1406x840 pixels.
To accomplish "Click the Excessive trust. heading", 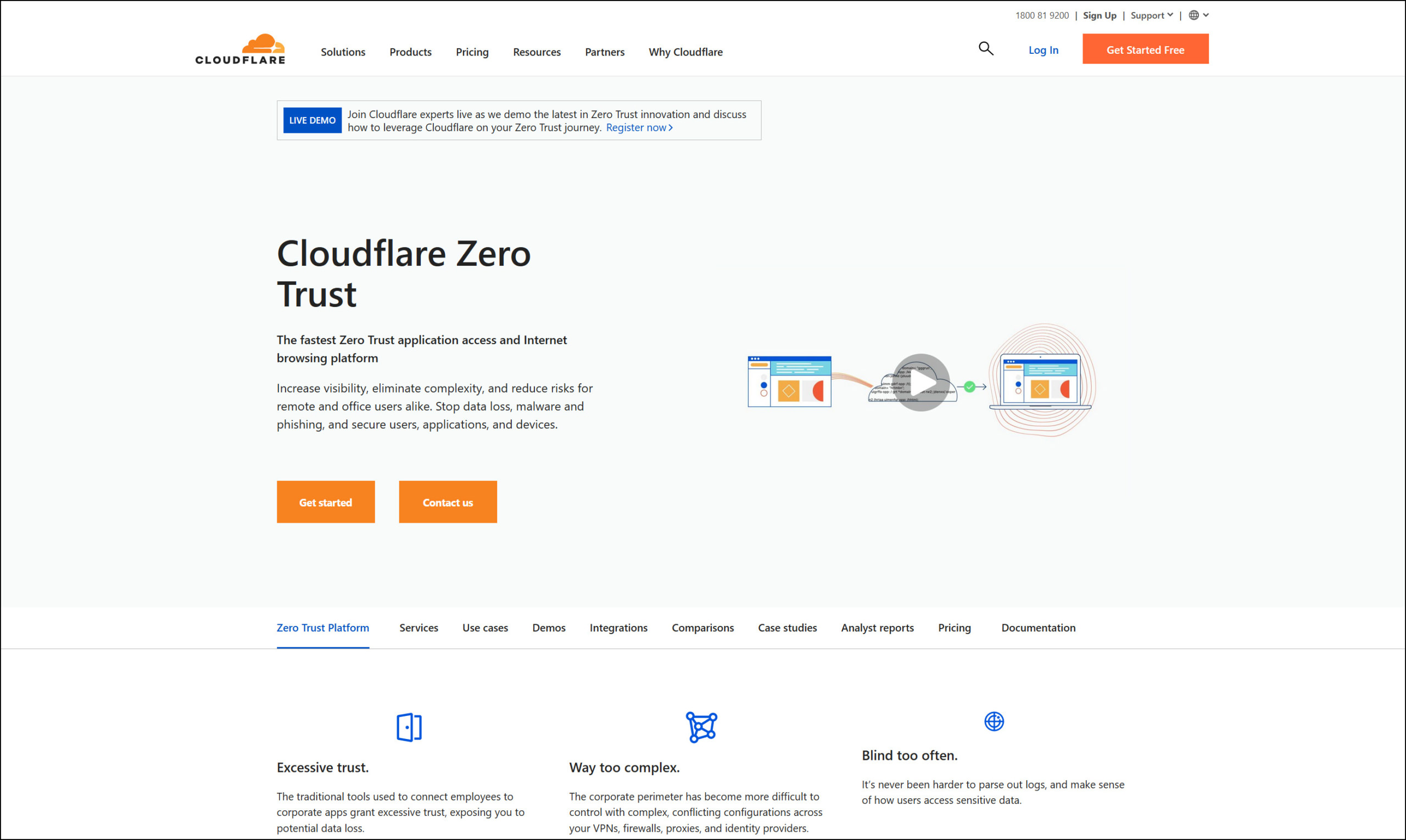I will pos(323,768).
